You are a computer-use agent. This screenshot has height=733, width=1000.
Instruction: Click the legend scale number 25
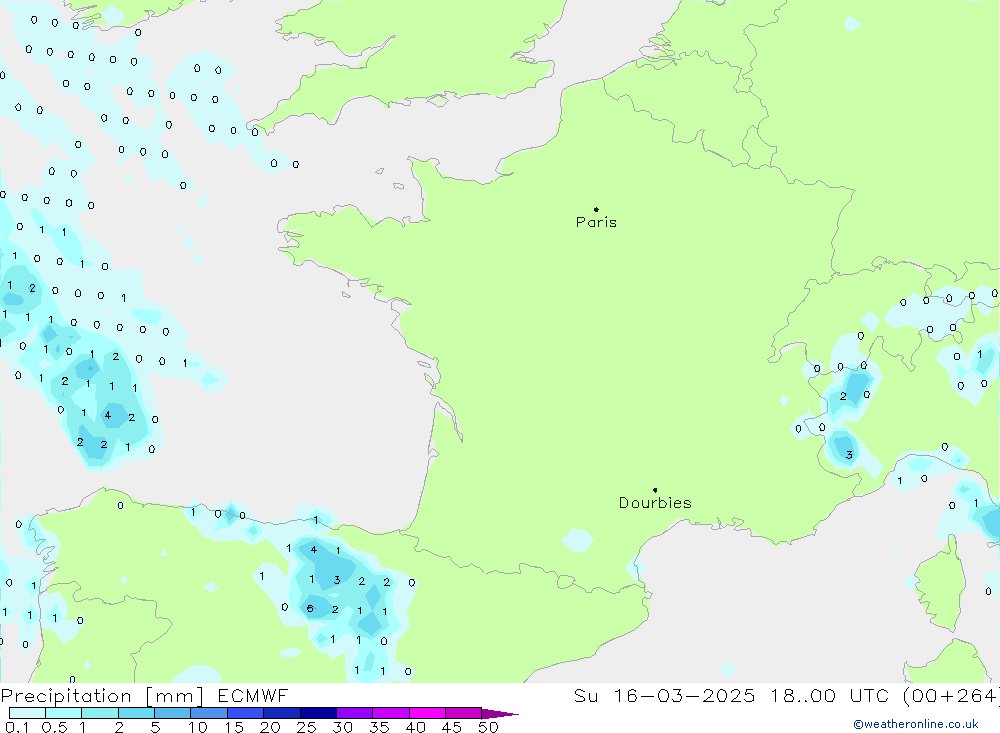pyautogui.click(x=306, y=727)
